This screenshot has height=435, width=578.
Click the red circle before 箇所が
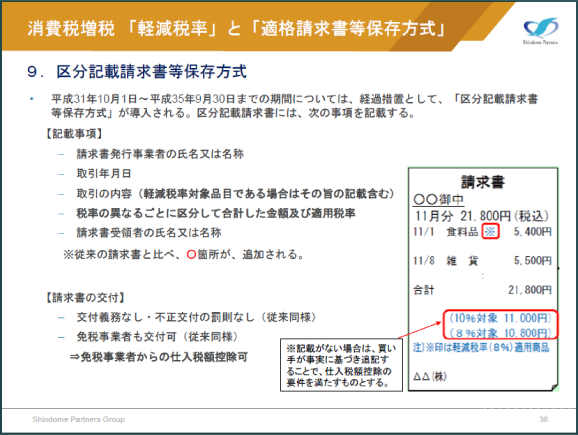point(191,255)
